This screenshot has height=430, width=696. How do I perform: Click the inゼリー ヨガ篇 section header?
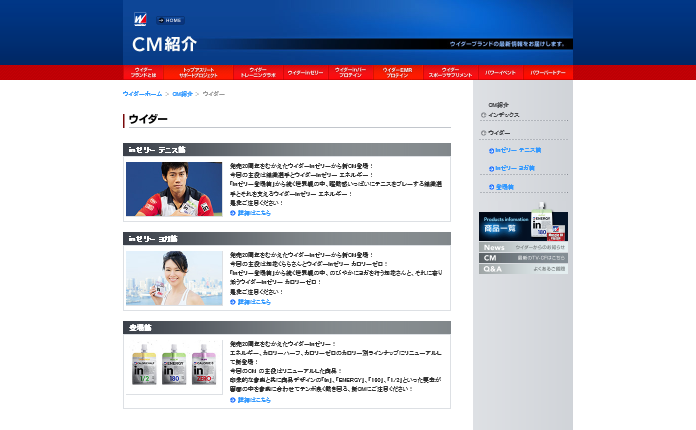tap(287, 239)
